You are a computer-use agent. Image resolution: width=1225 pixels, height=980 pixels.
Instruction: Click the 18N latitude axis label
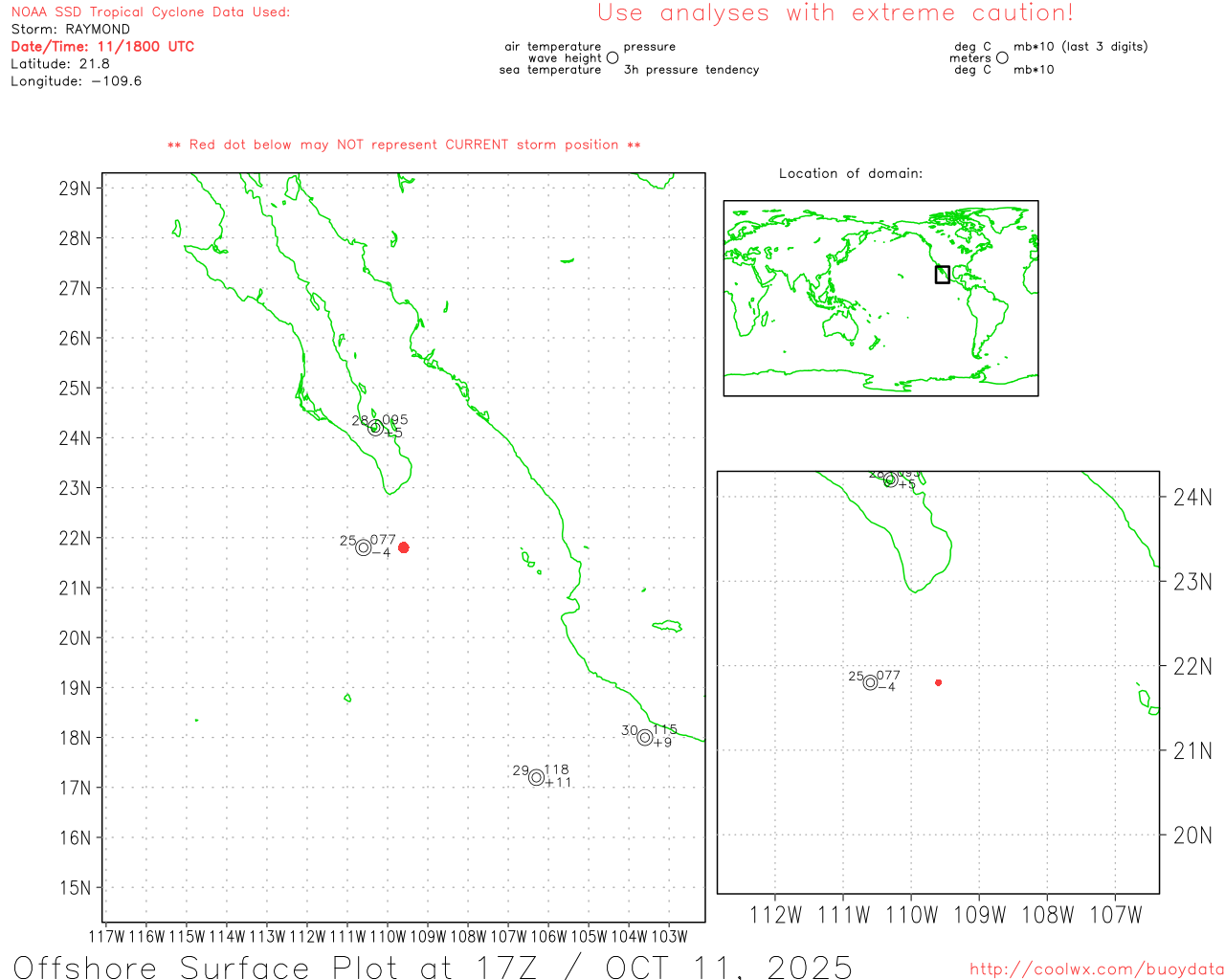pyautogui.click(x=75, y=738)
